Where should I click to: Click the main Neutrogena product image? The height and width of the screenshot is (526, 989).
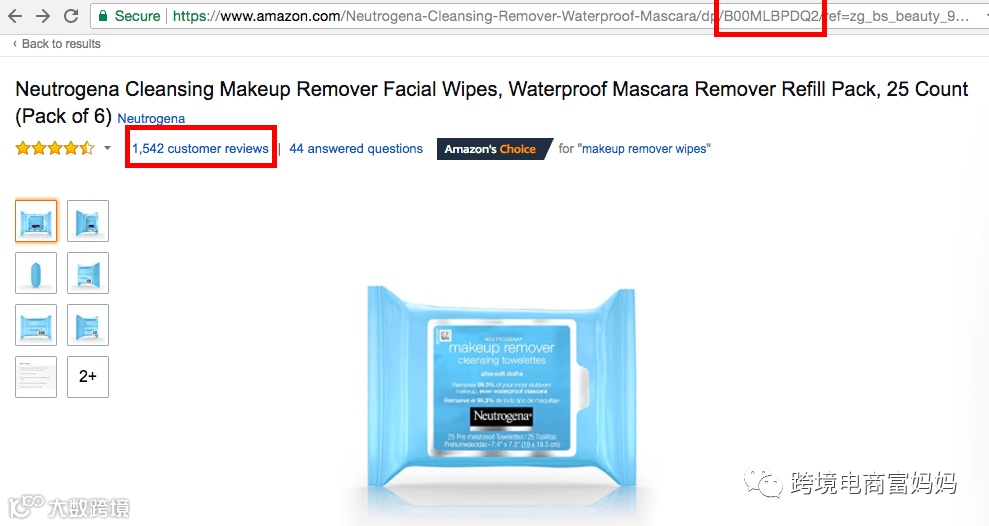[x=501, y=386]
